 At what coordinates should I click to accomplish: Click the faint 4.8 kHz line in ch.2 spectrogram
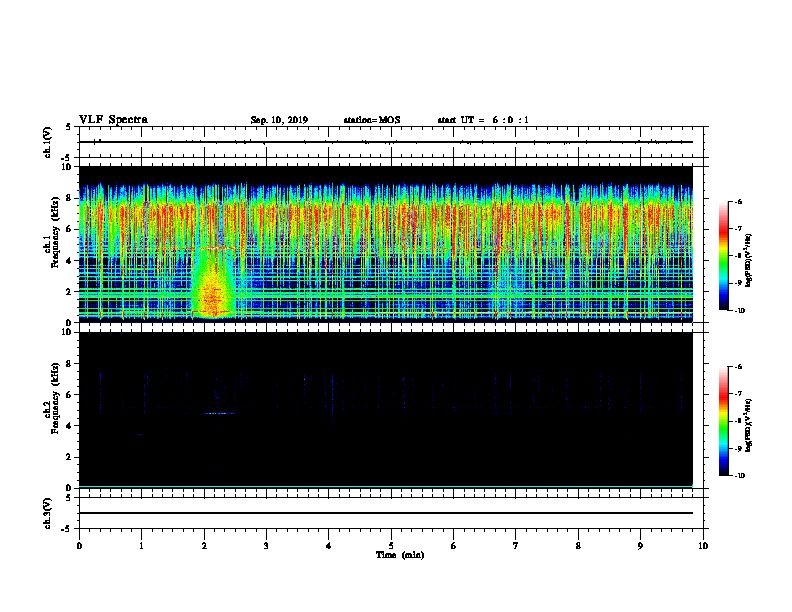point(219,414)
